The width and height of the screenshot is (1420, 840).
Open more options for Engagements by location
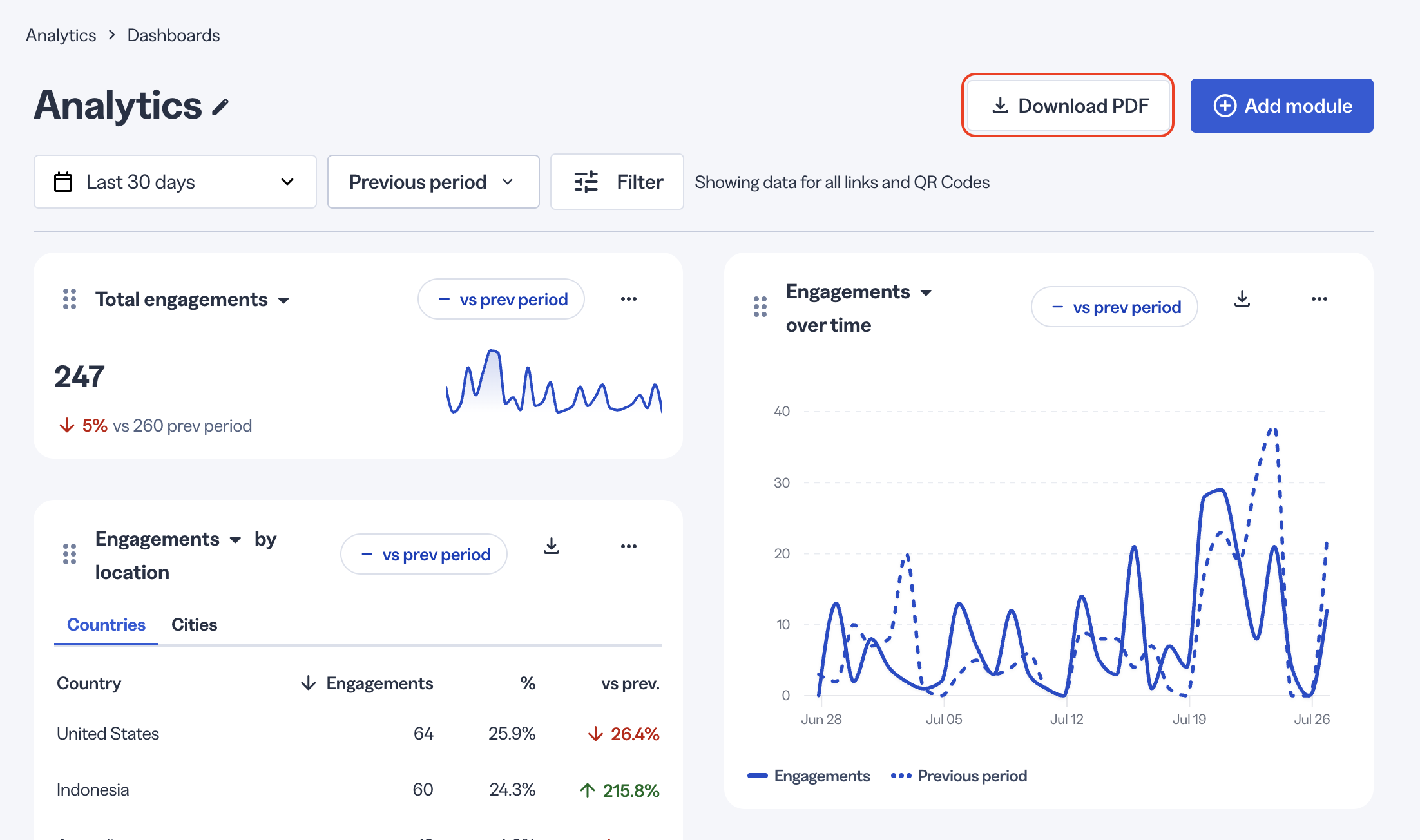(x=629, y=546)
